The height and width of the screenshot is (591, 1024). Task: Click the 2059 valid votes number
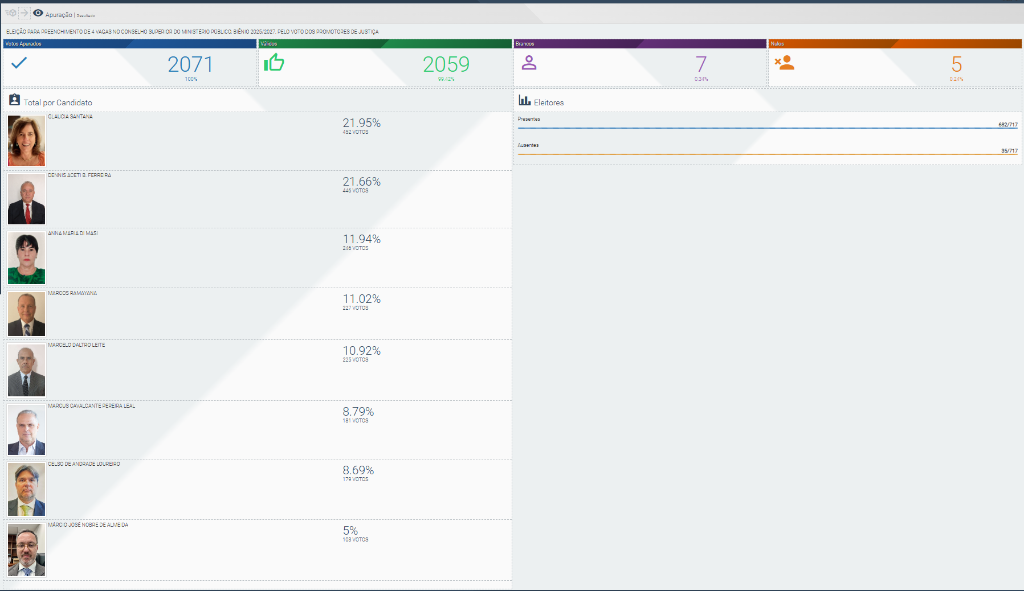tap(445, 65)
